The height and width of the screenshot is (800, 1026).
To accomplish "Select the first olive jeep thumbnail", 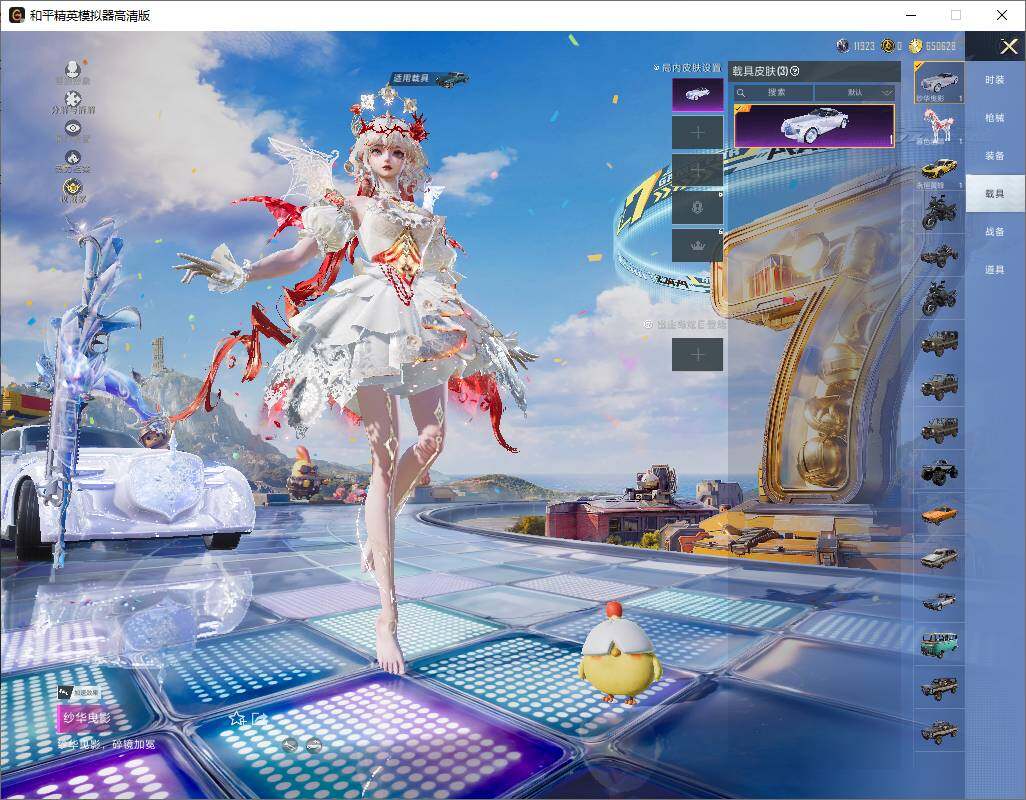I will click(x=939, y=342).
